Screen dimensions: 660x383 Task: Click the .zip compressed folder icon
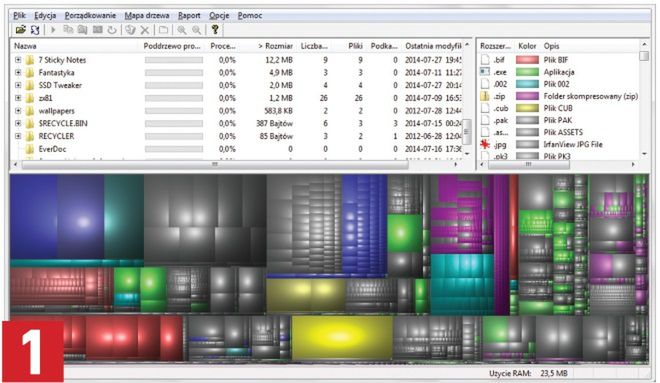pyautogui.click(x=485, y=96)
